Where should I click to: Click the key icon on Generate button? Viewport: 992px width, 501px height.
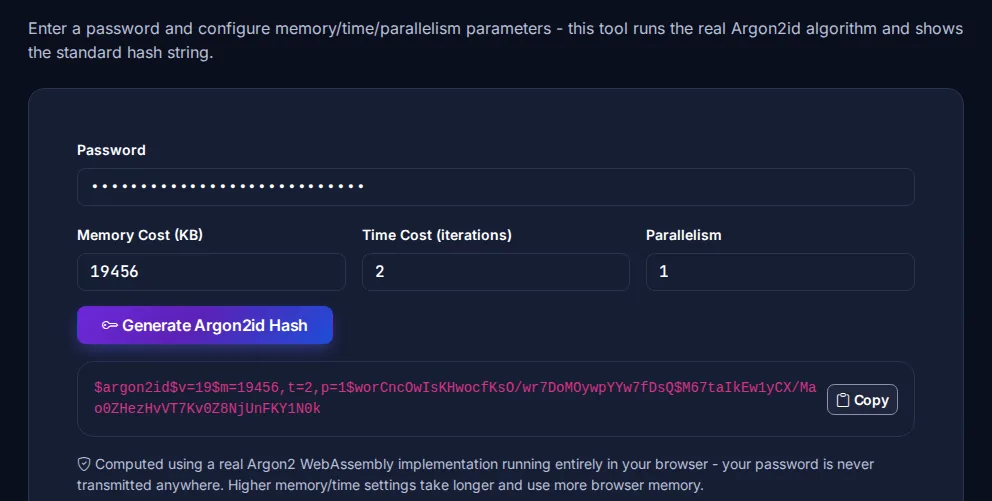click(109, 325)
